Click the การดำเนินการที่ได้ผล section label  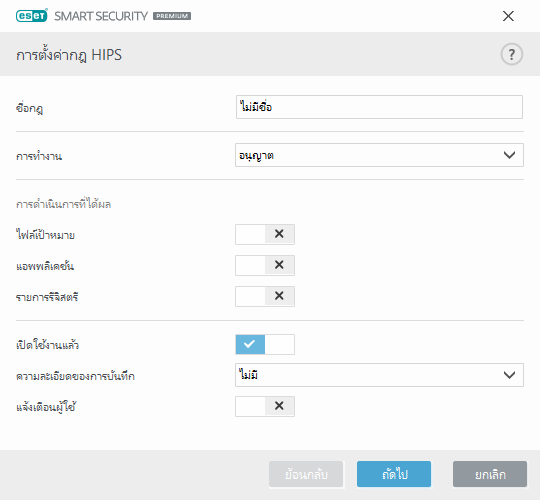pyautogui.click(x=63, y=204)
